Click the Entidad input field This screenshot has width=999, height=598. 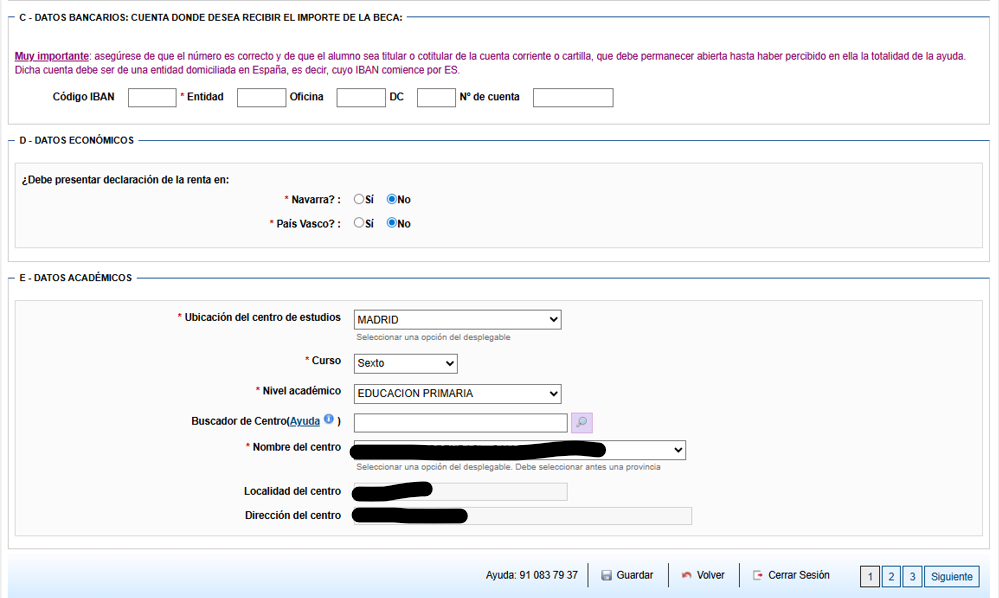(261, 97)
